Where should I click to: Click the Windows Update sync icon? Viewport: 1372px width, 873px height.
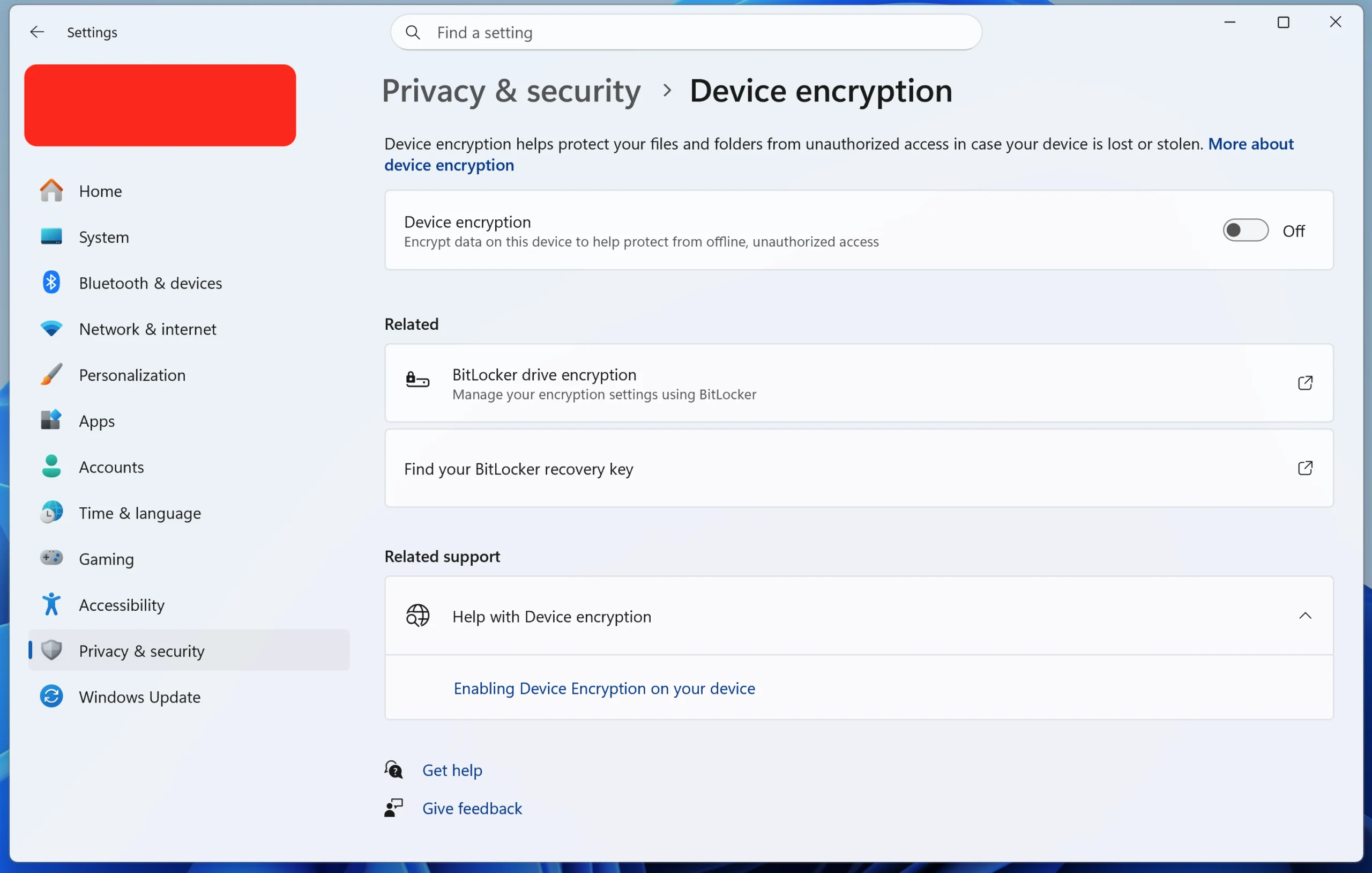coord(51,696)
